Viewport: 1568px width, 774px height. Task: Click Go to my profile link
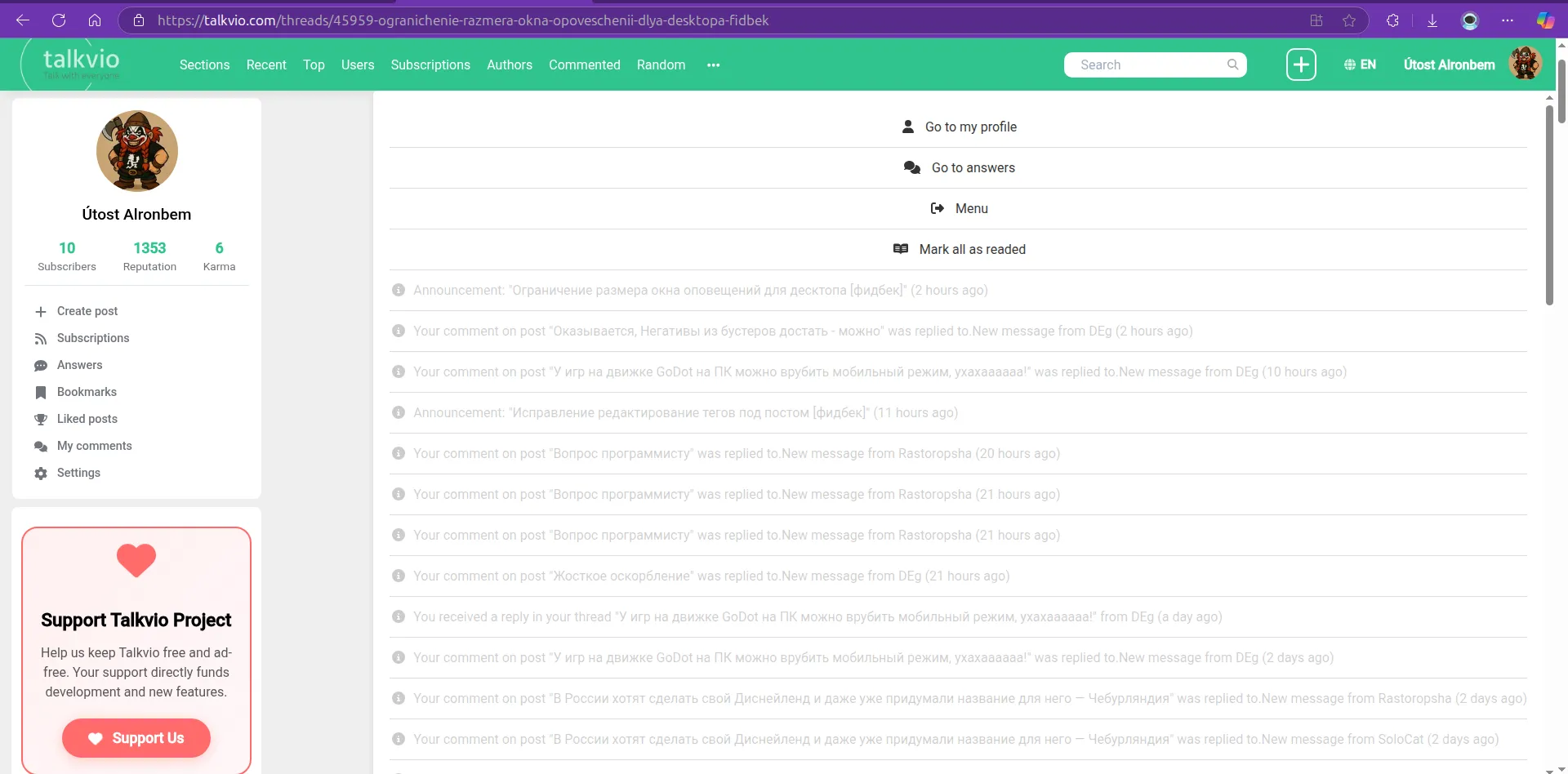[958, 127]
